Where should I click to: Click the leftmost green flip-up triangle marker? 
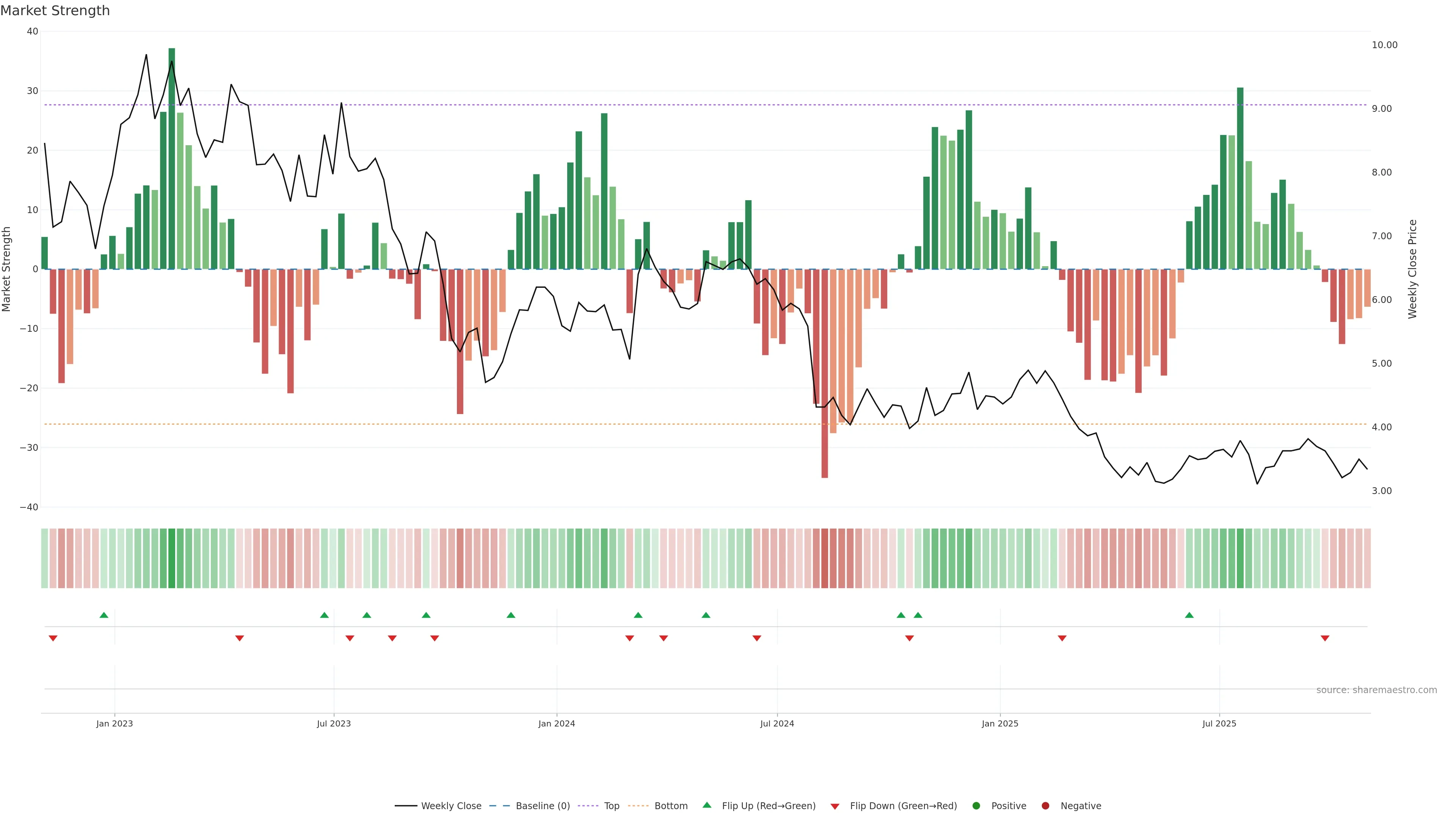[x=104, y=615]
